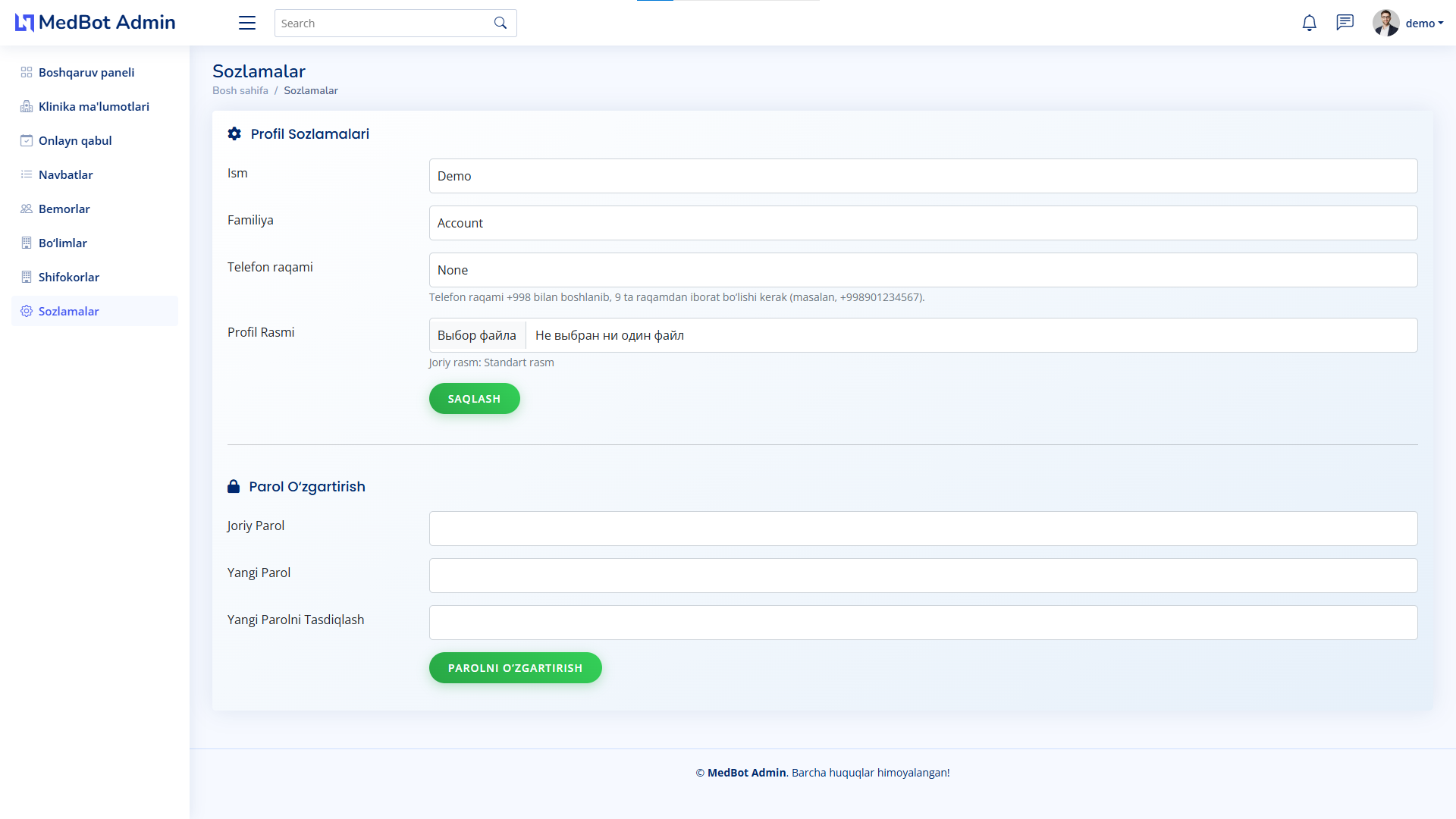
Task: Expand the demo user dropdown
Action: (x=1424, y=24)
